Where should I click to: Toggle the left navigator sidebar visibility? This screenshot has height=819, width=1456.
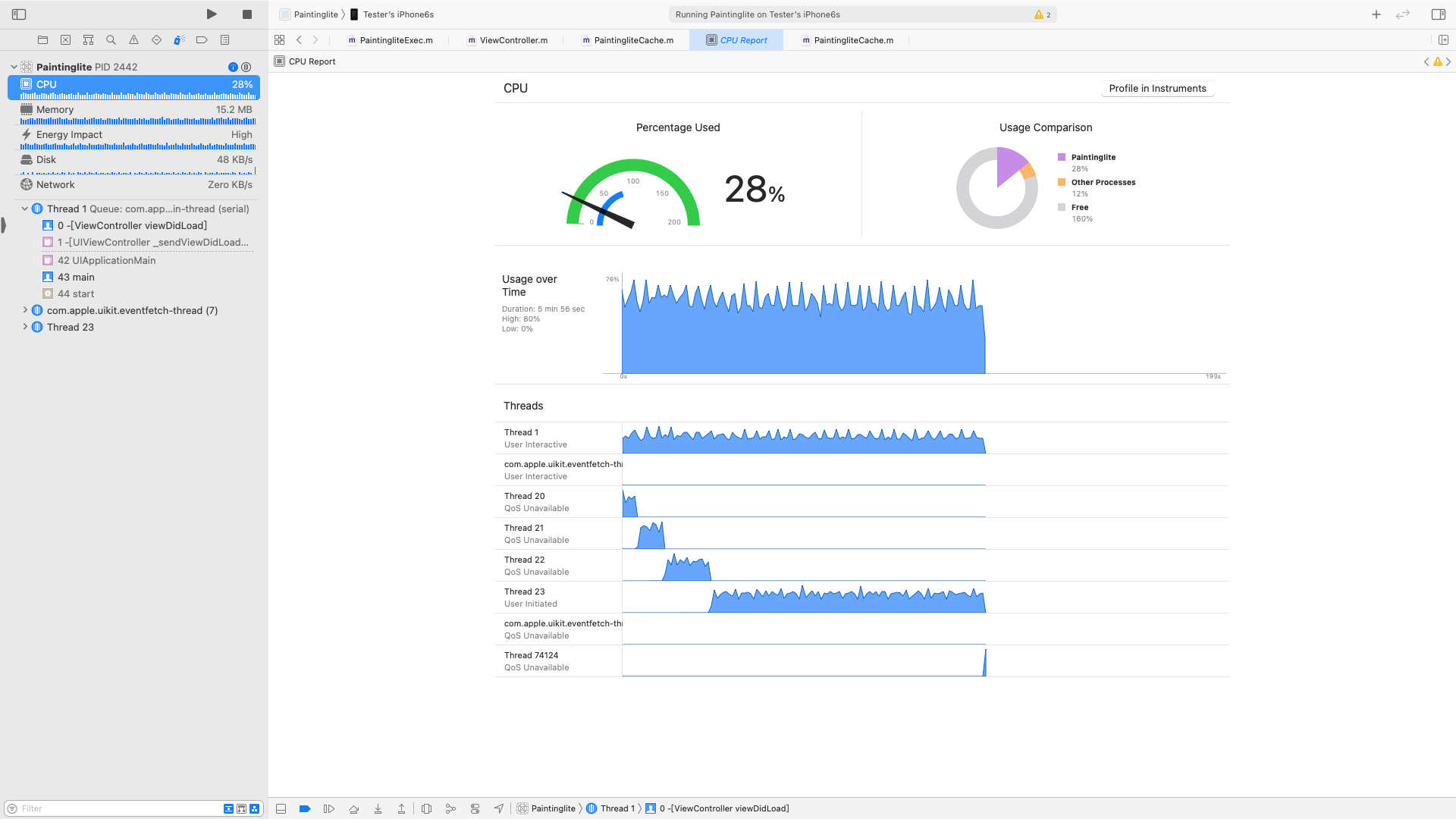point(20,14)
